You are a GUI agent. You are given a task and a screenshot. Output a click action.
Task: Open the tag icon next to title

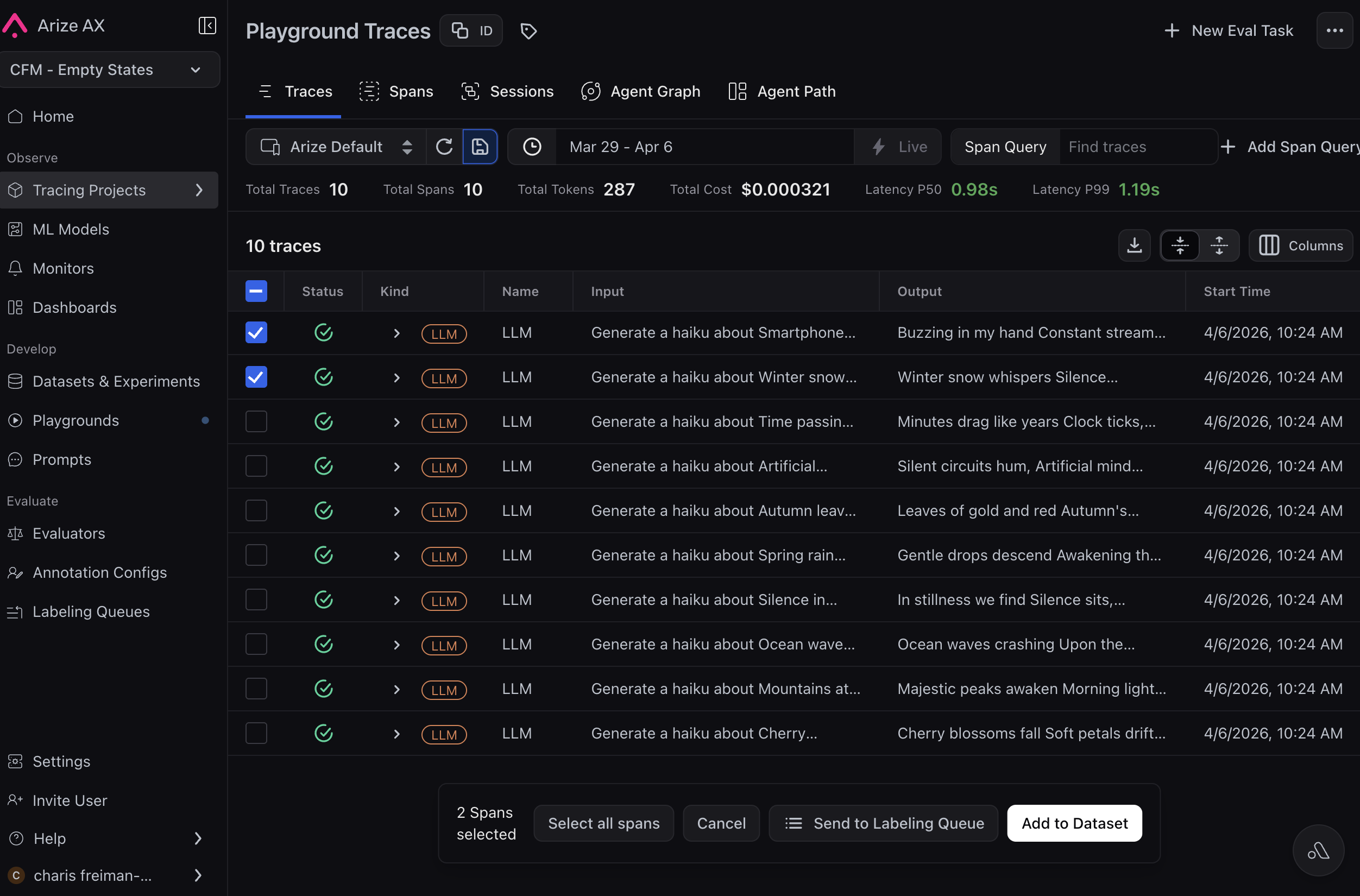click(528, 31)
